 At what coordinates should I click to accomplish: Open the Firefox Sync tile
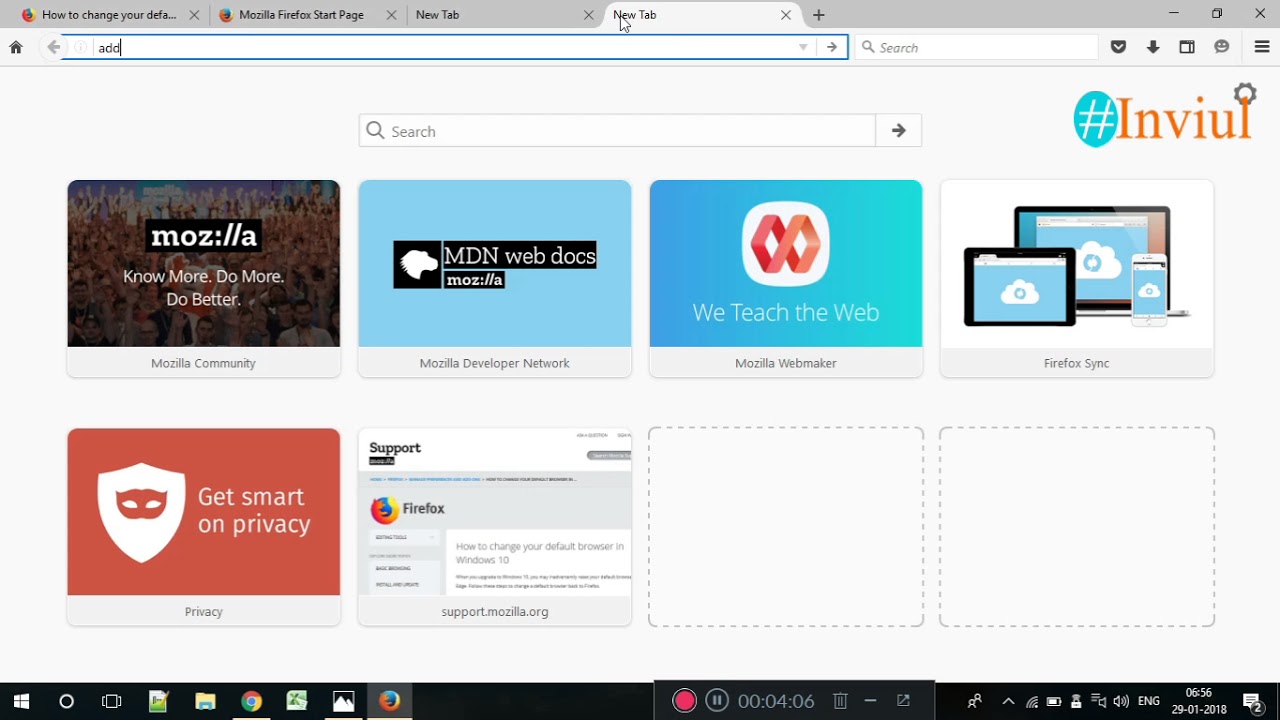tap(1077, 278)
